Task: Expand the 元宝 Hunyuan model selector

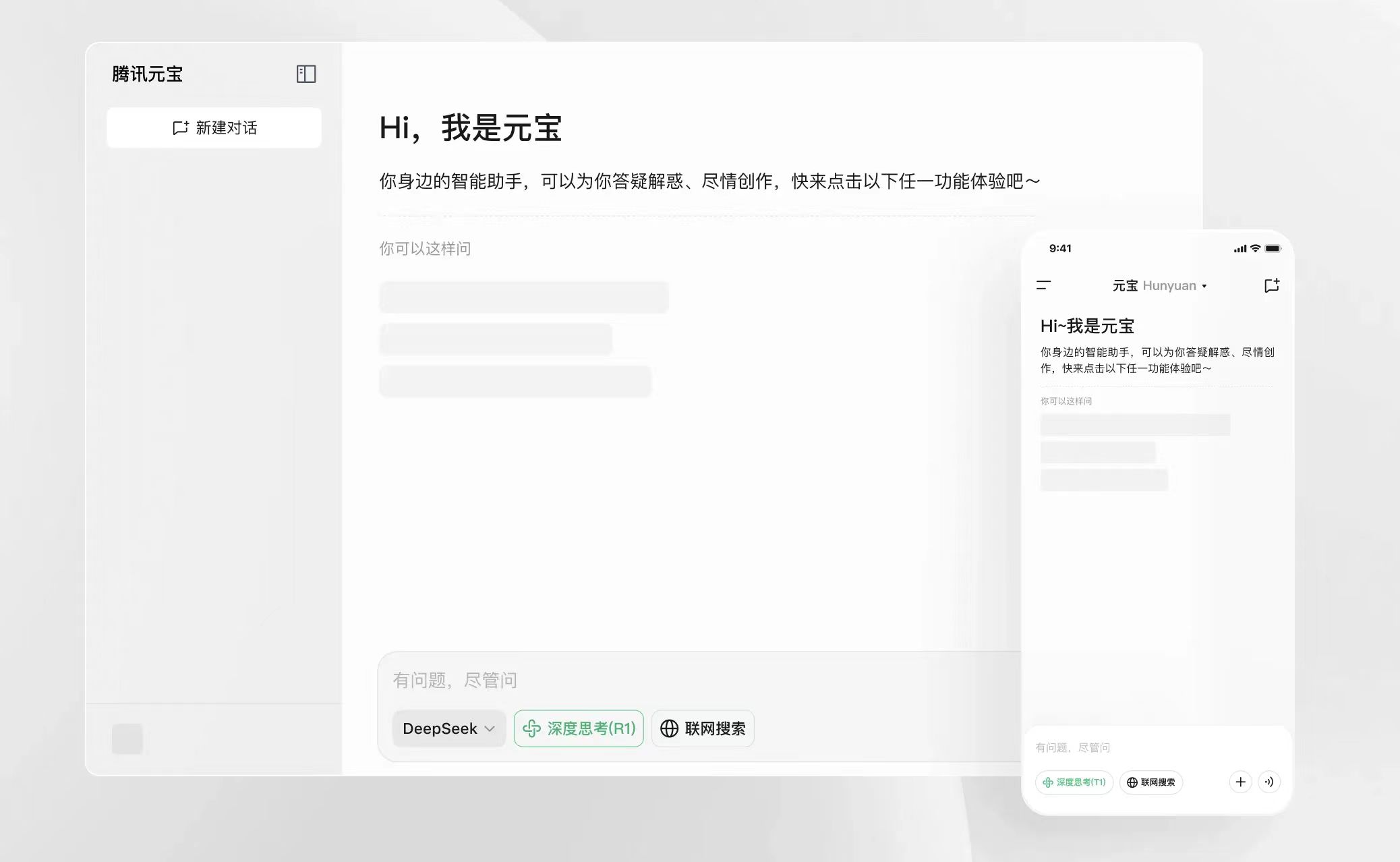Action: tap(1159, 286)
